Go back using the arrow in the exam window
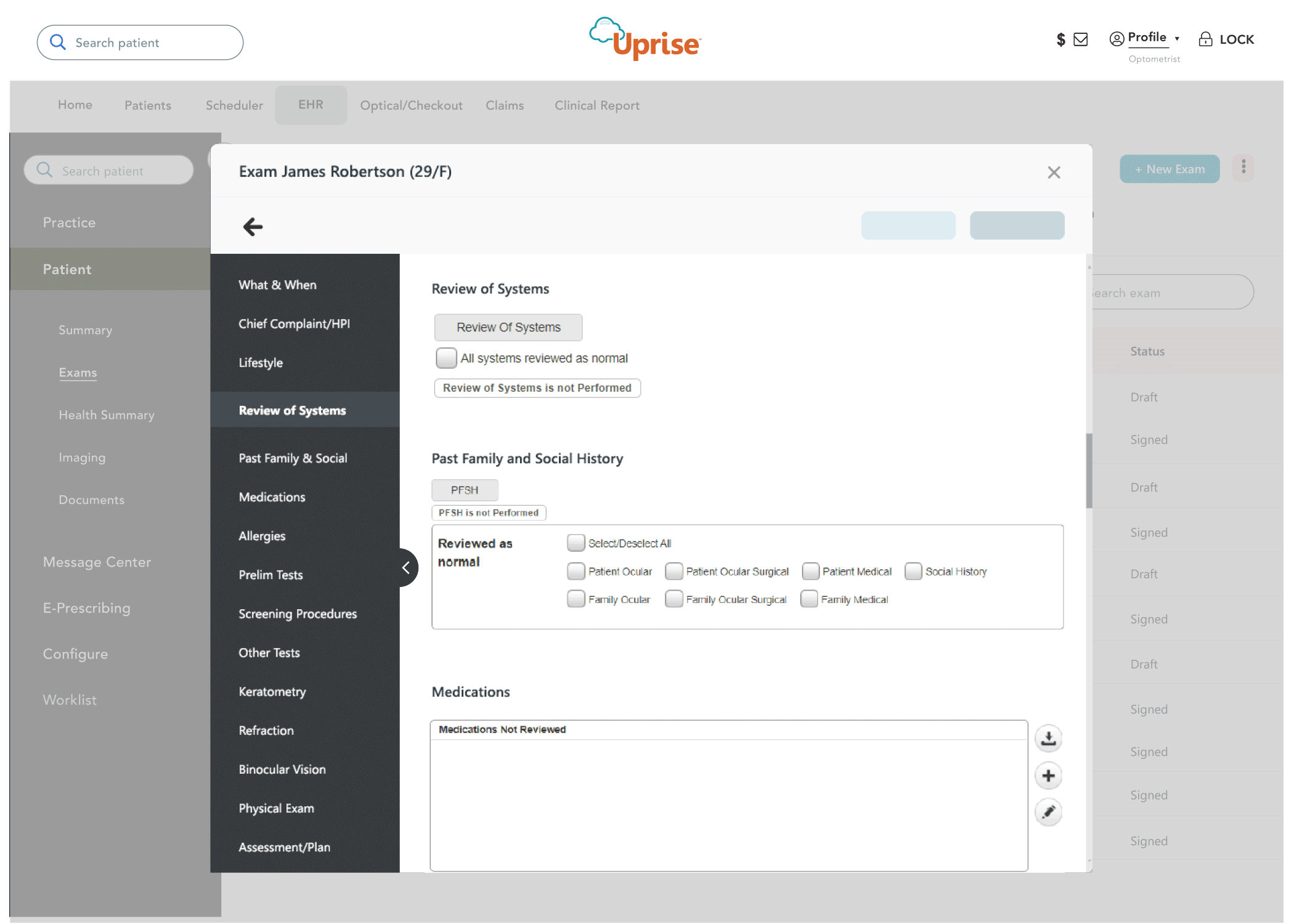1294x924 pixels. click(x=252, y=226)
